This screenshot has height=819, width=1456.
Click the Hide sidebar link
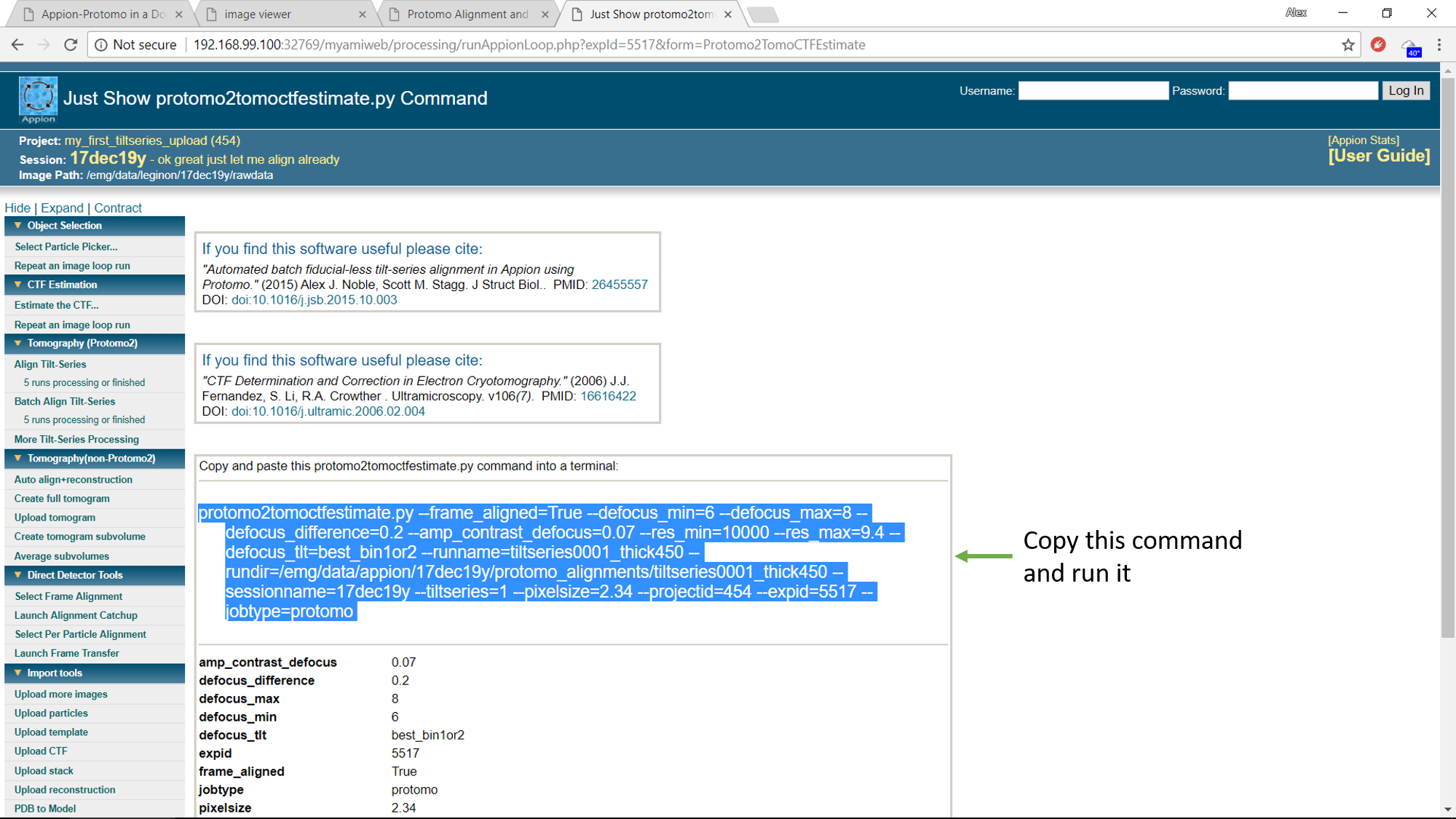17,208
